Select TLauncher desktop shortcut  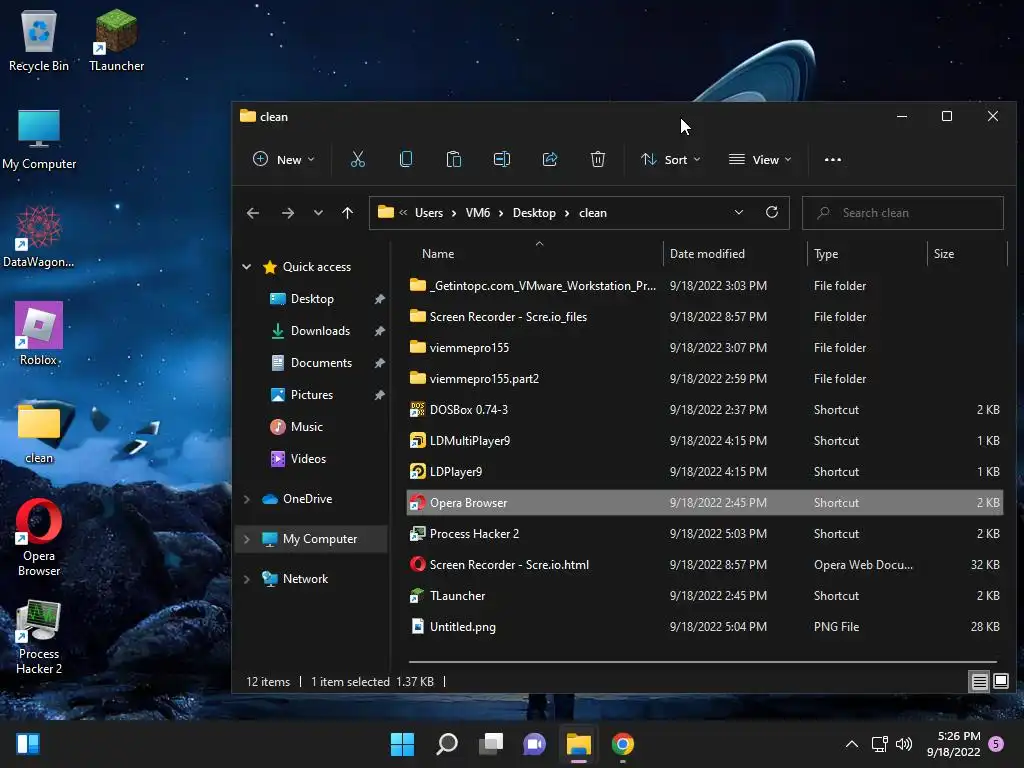[116, 40]
